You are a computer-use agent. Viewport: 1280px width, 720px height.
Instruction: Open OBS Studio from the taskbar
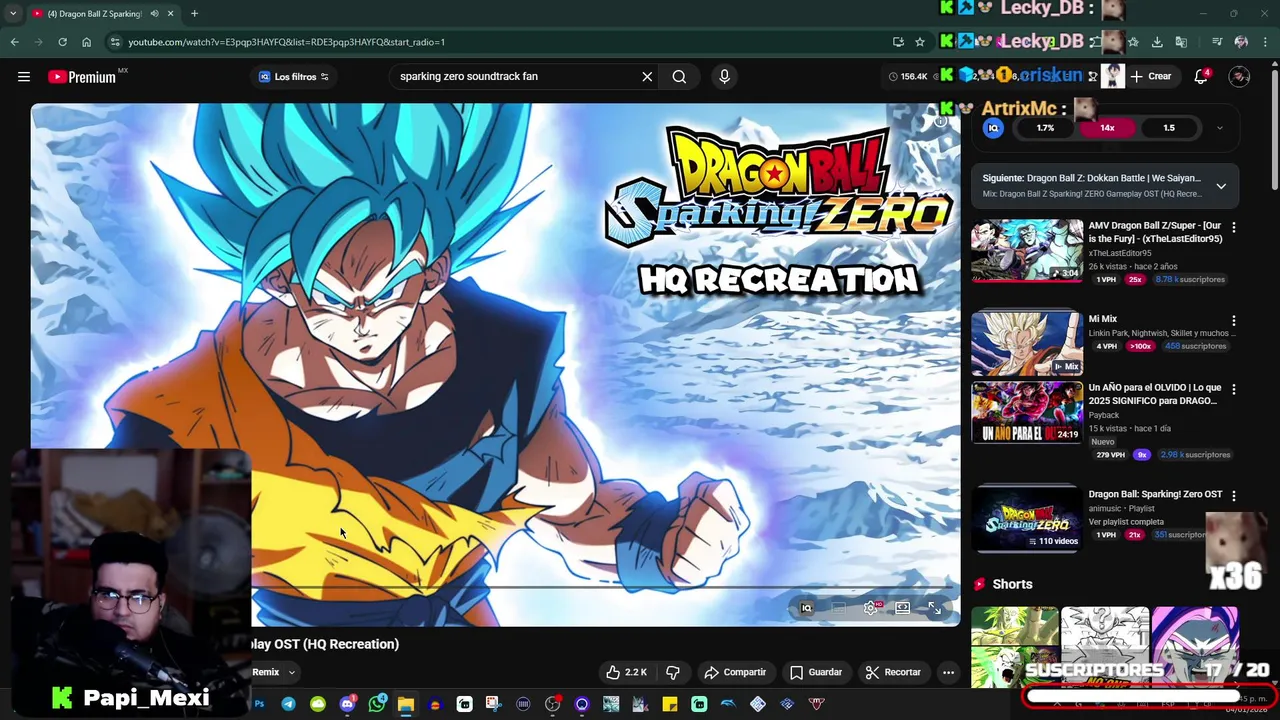(552, 704)
